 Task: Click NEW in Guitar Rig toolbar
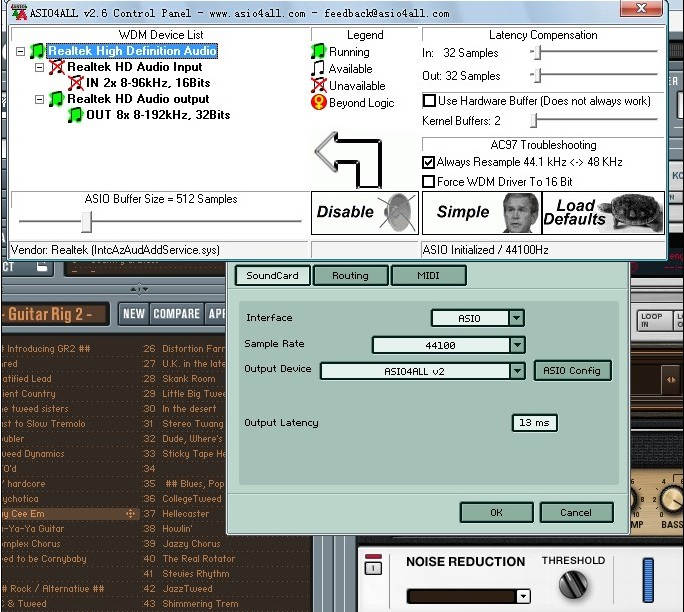click(134, 314)
